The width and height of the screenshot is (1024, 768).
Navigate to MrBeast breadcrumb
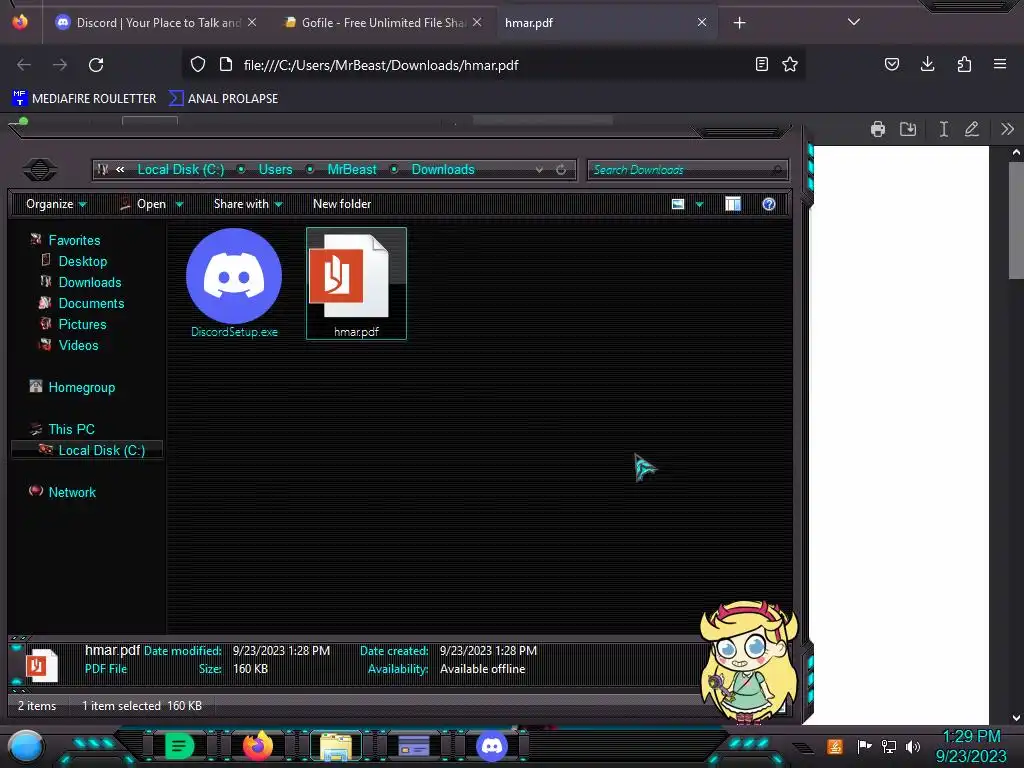(352, 170)
